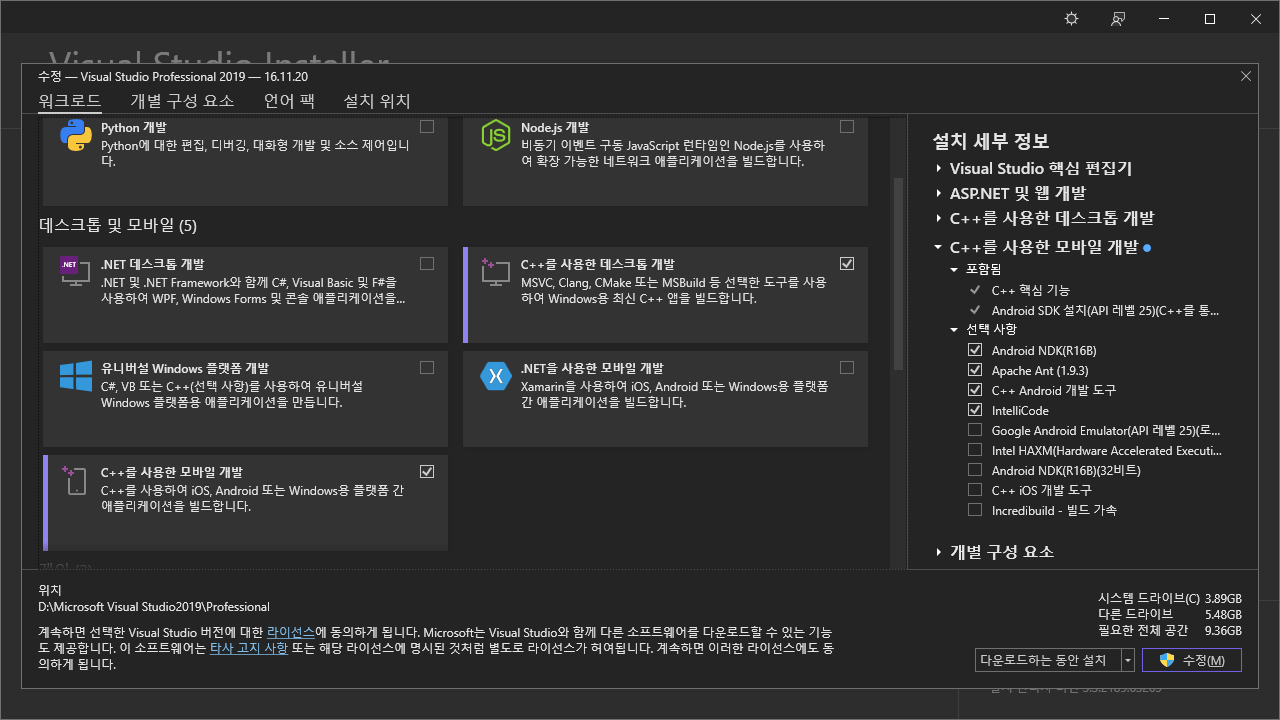
Task: Click the 다운로드하는 동안 설치 button
Action: pos(1048,660)
